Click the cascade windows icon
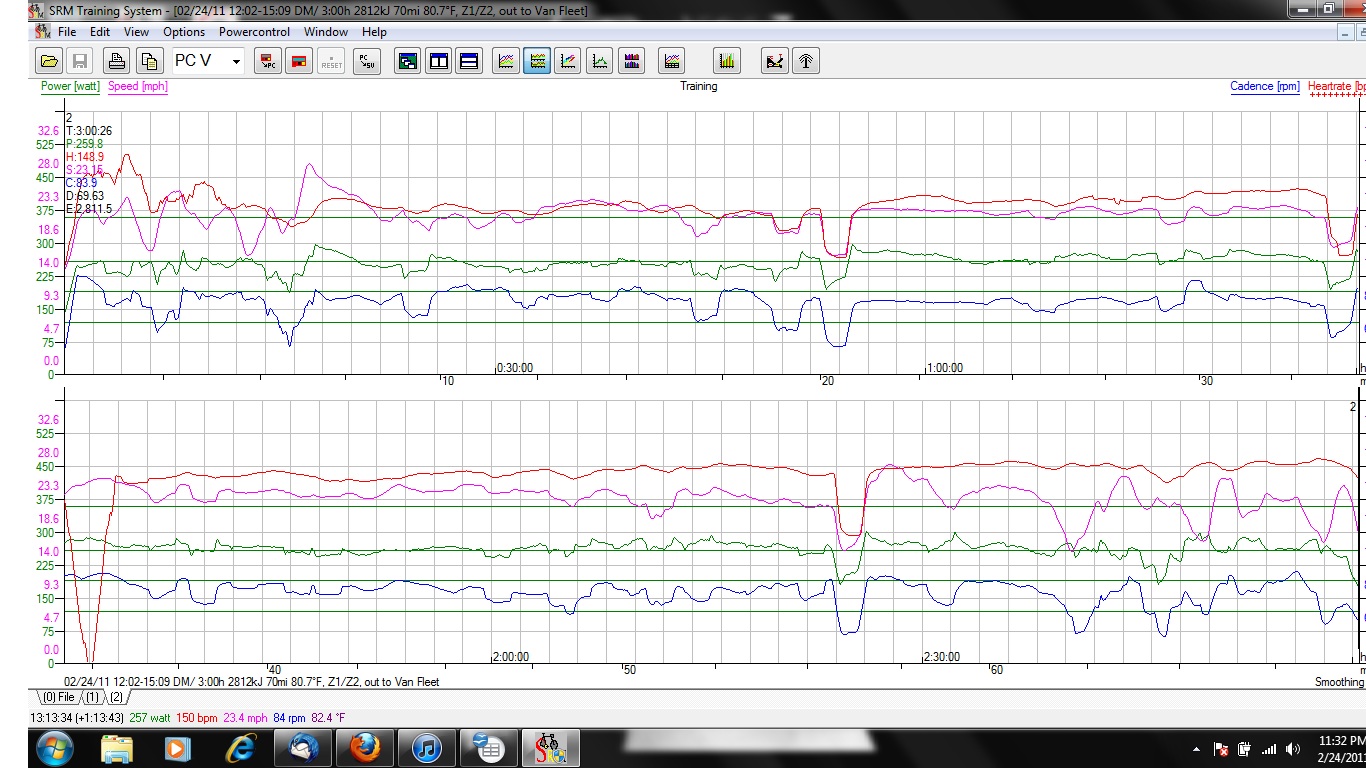The image size is (1366, 768). (407, 61)
